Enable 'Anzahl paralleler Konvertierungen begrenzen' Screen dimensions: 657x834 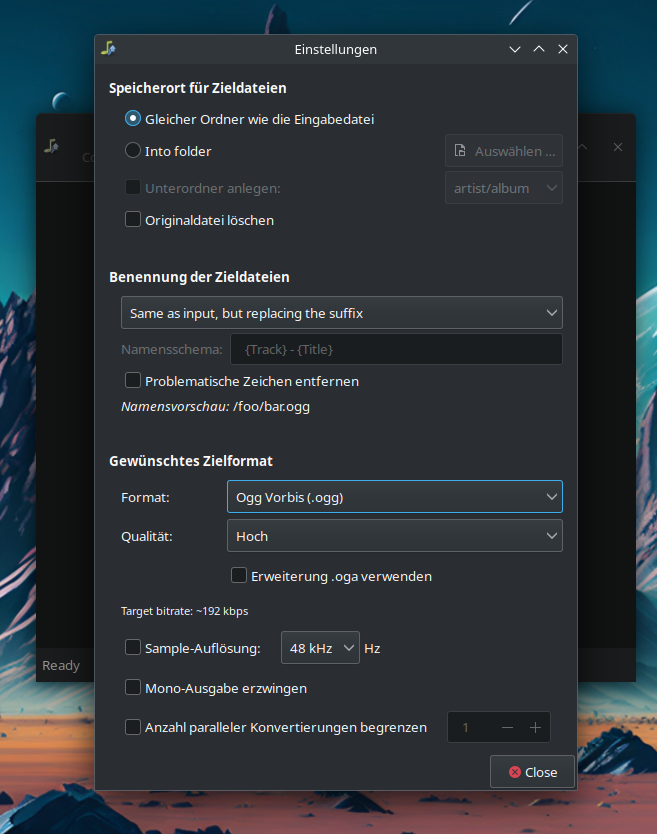(132, 727)
